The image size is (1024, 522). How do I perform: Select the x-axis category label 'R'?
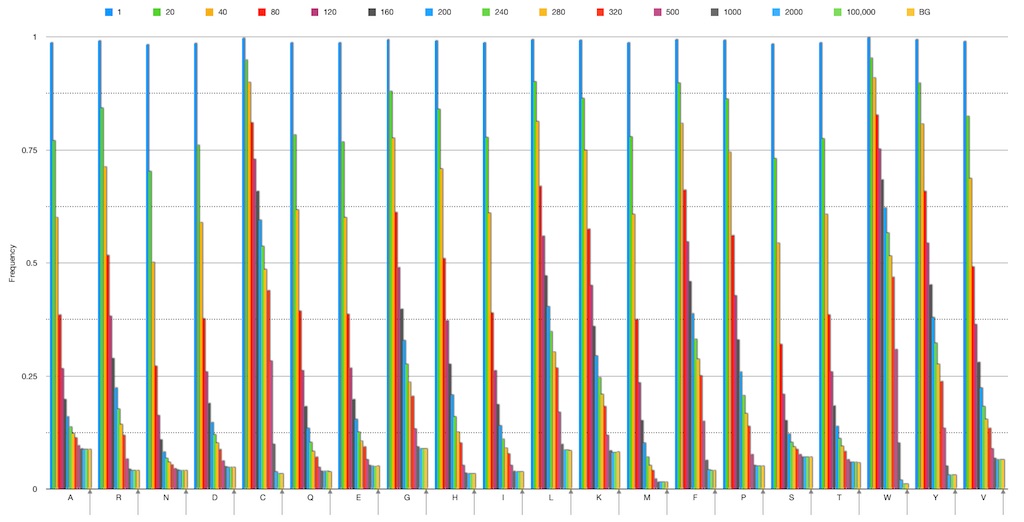(118, 498)
